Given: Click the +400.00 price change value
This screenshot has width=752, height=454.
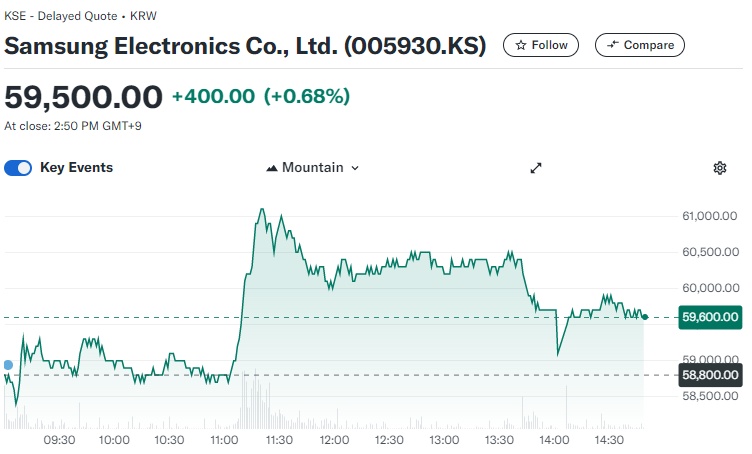Looking at the screenshot, I should pos(213,96).
